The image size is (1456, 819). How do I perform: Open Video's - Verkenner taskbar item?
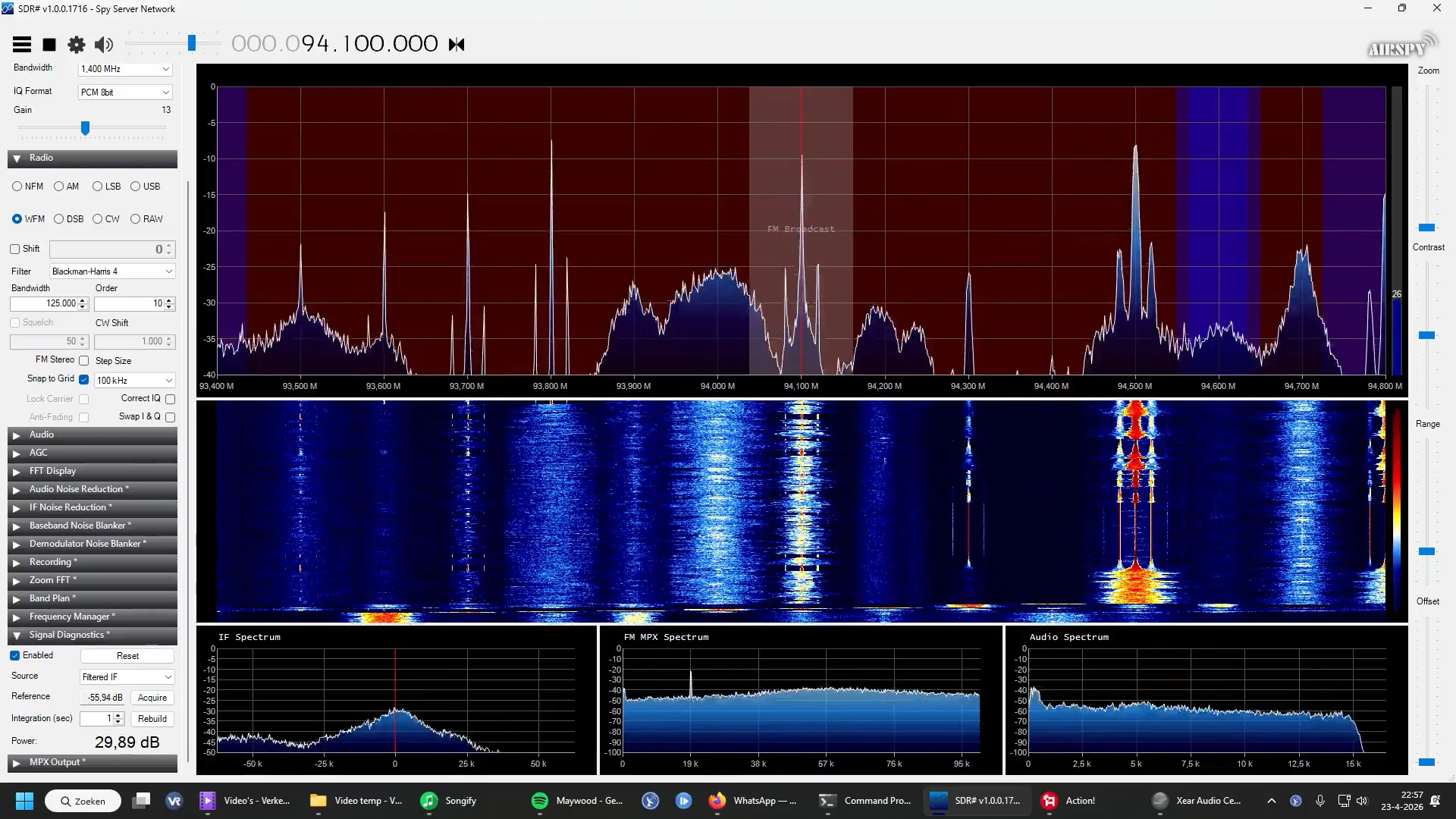pyautogui.click(x=245, y=801)
